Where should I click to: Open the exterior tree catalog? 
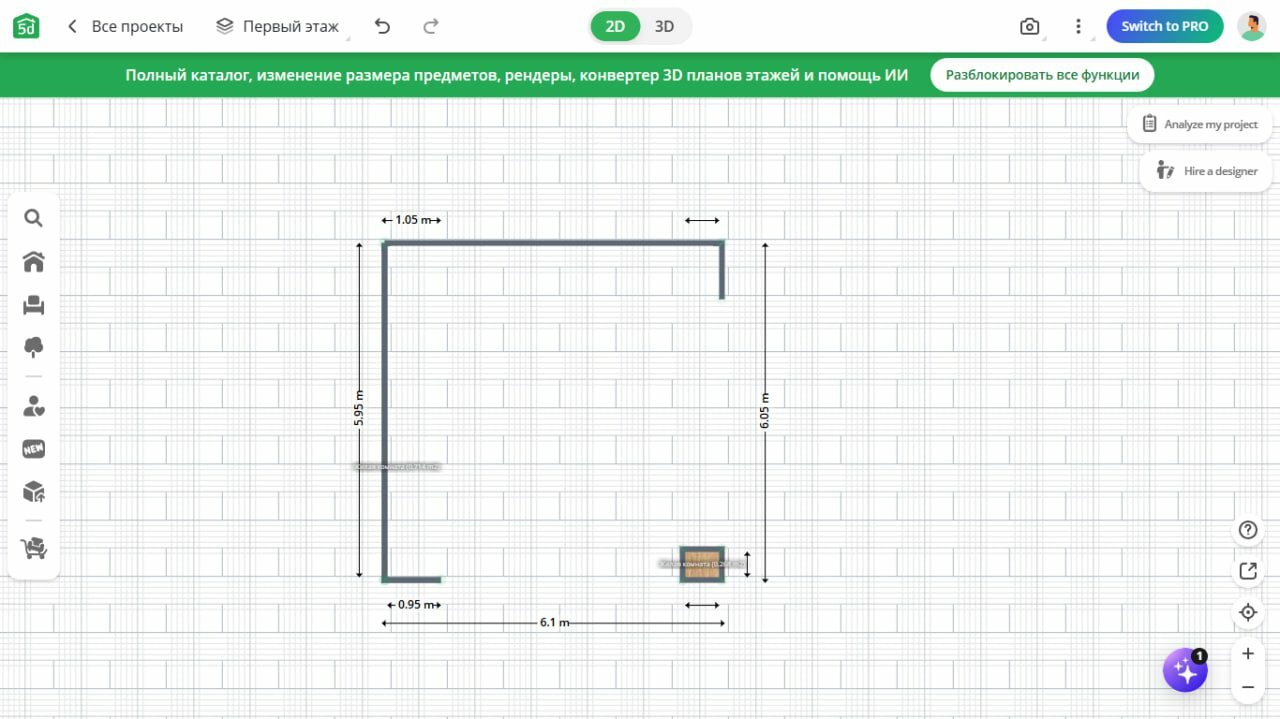[x=33, y=348]
